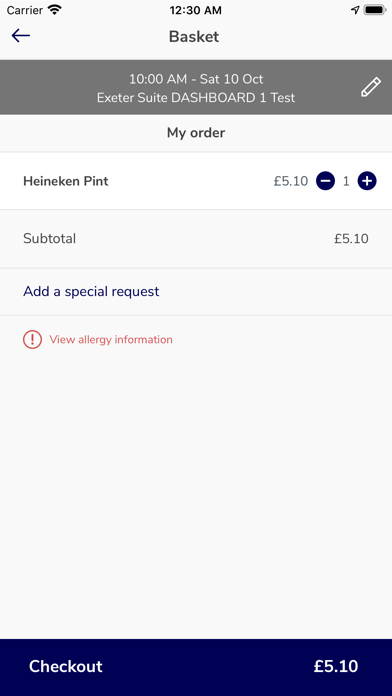Tap the Exeter Suite DASHBOARD 1 Test location
The image size is (392, 696).
pyautogui.click(x=196, y=97)
